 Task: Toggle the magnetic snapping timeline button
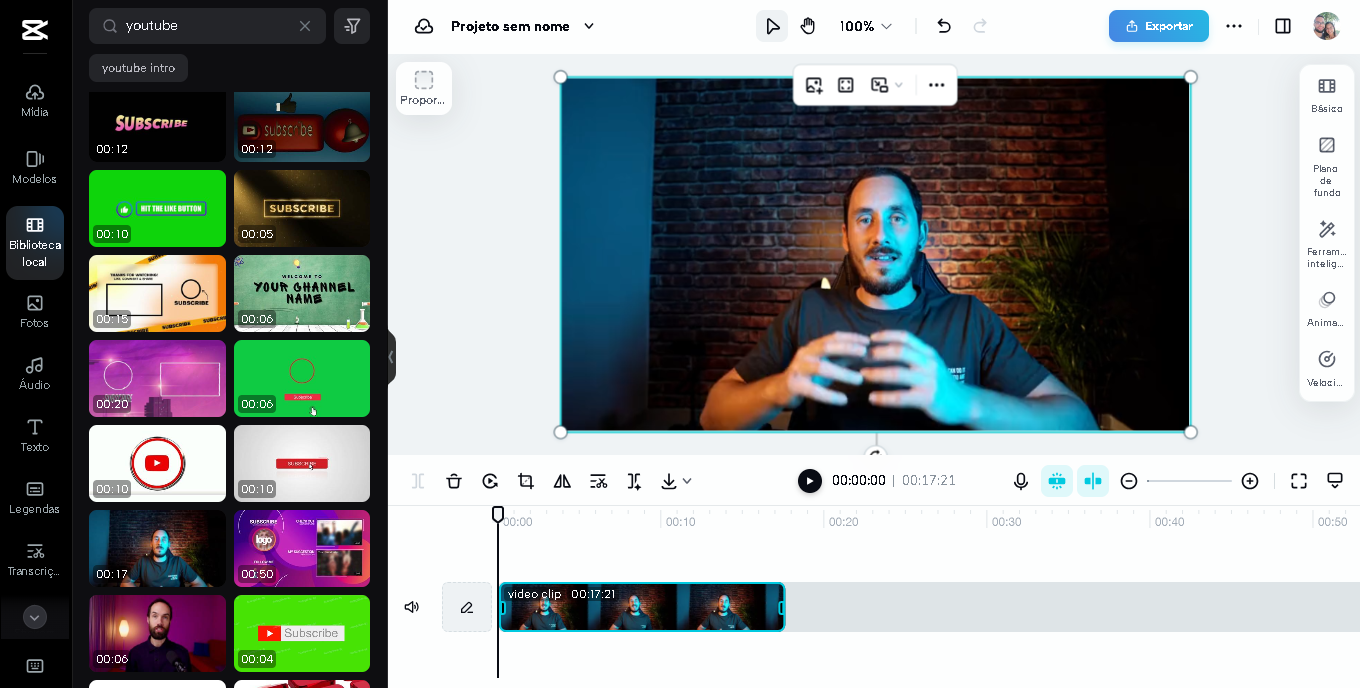(1057, 481)
